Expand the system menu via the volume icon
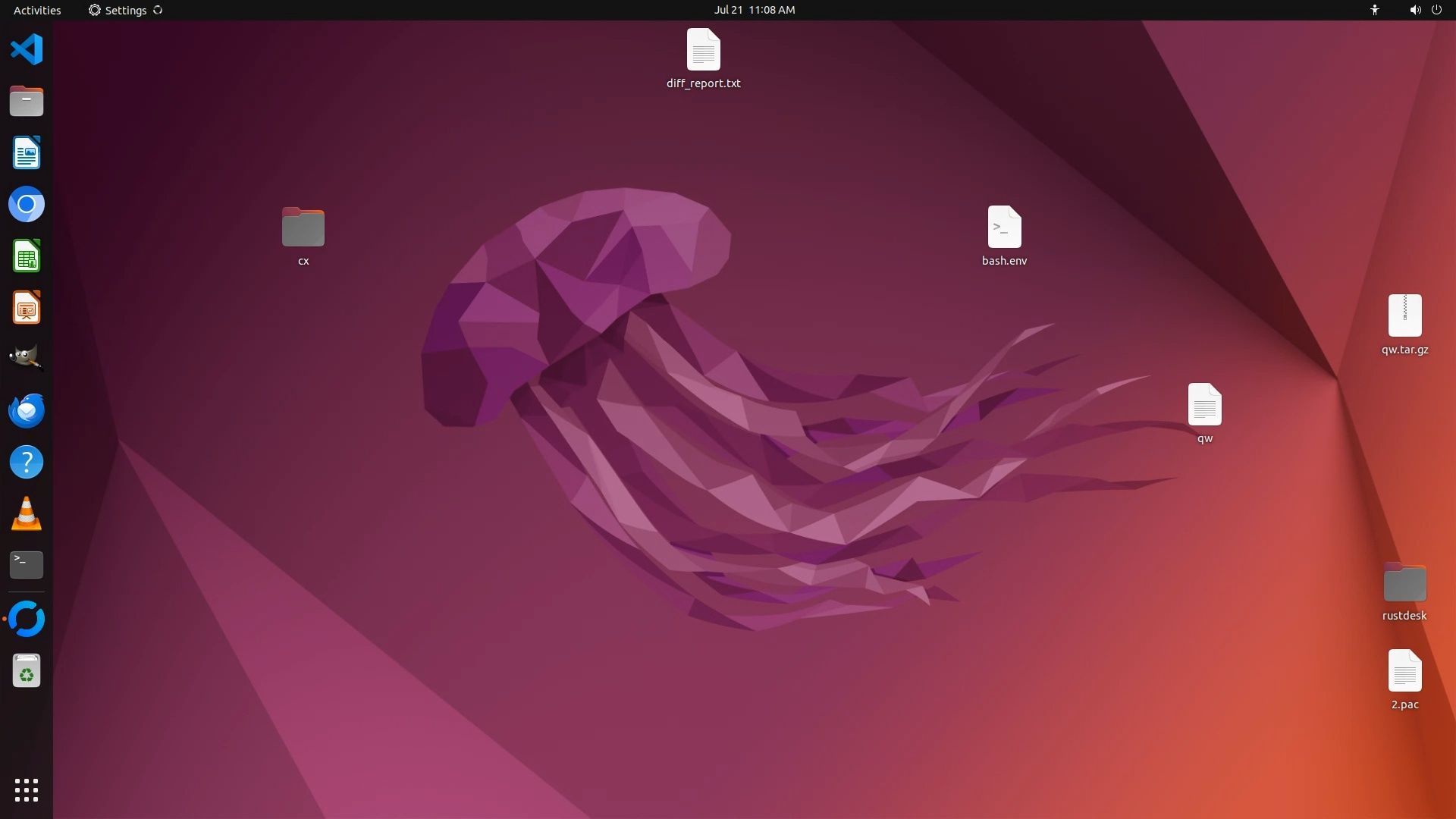The height and width of the screenshot is (819, 1456). click(x=1414, y=10)
